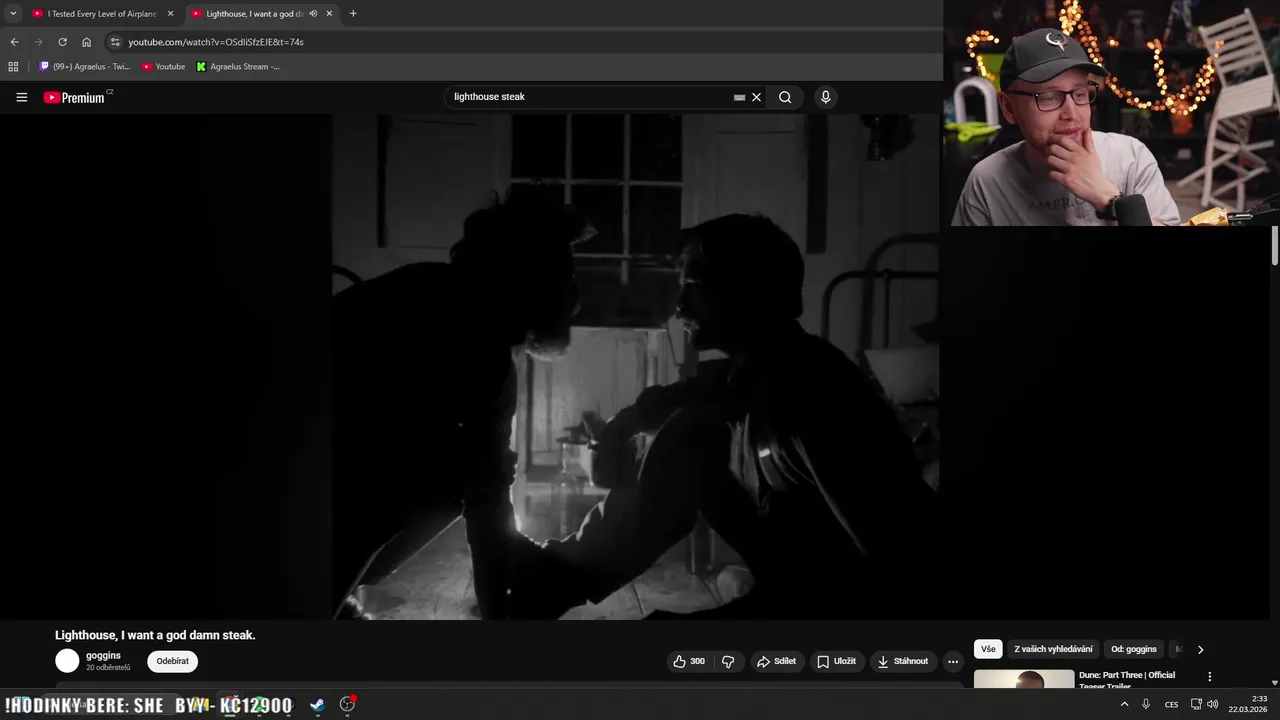
Task: Open Steam from the taskbar
Action: (x=317, y=704)
